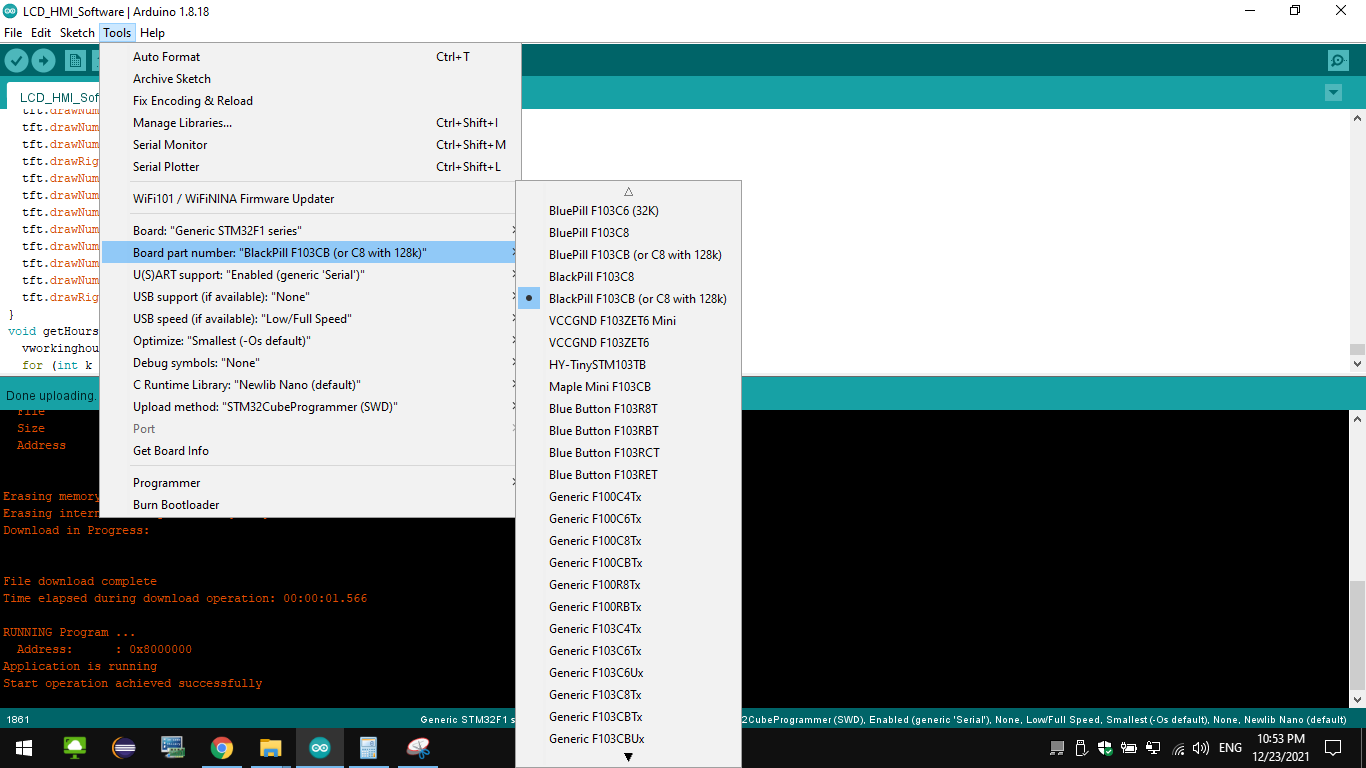Select Blue Button F103RCT board
Screen dimensions: 1366x768
[629, 453]
